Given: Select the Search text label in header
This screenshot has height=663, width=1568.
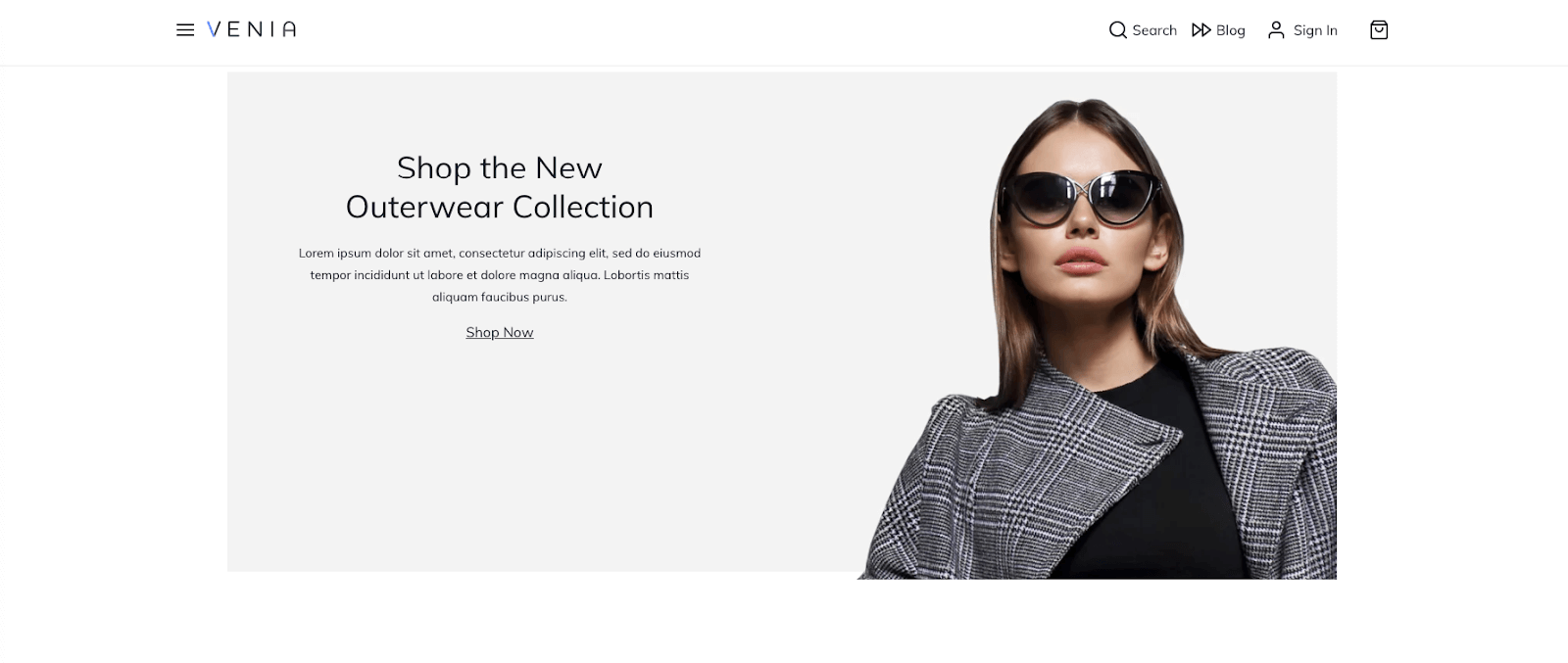Looking at the screenshot, I should pyautogui.click(x=1154, y=30).
